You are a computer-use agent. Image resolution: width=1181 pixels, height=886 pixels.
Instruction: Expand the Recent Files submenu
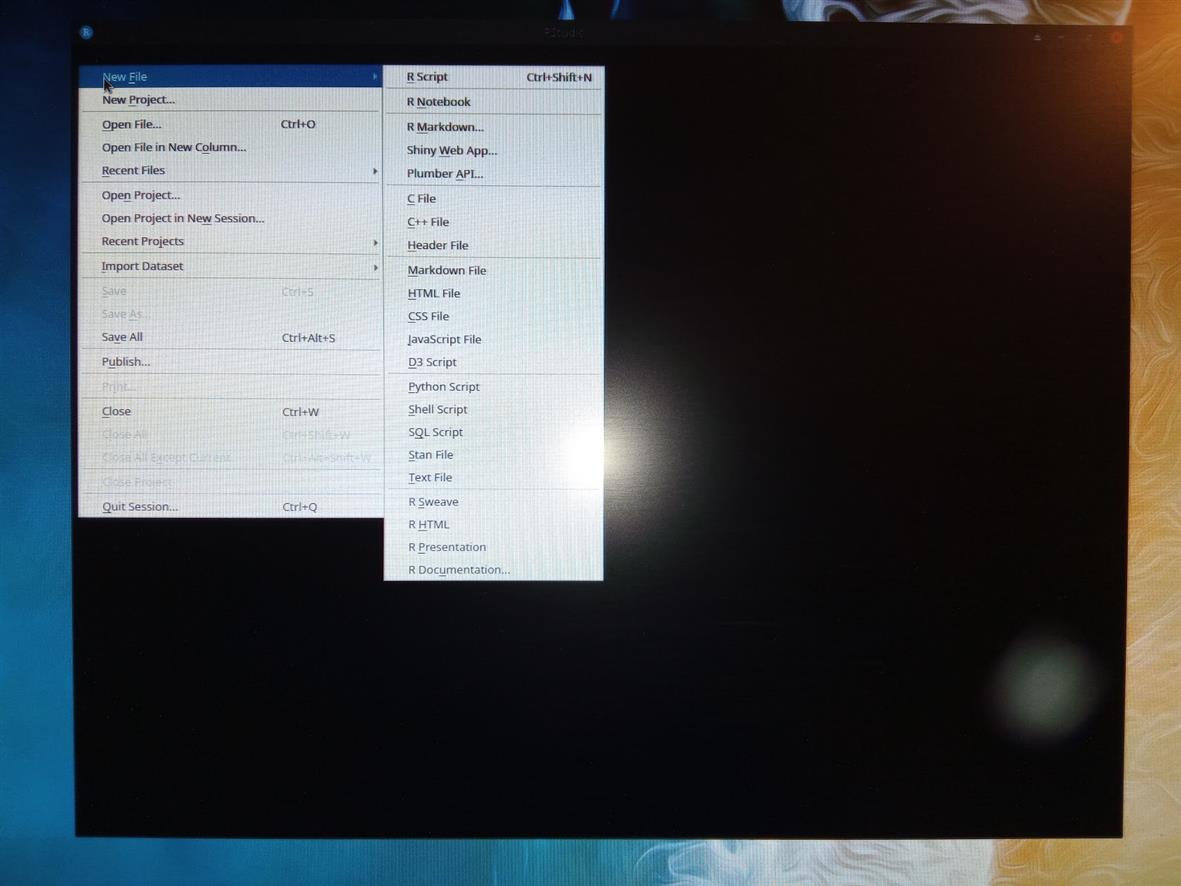click(x=134, y=170)
